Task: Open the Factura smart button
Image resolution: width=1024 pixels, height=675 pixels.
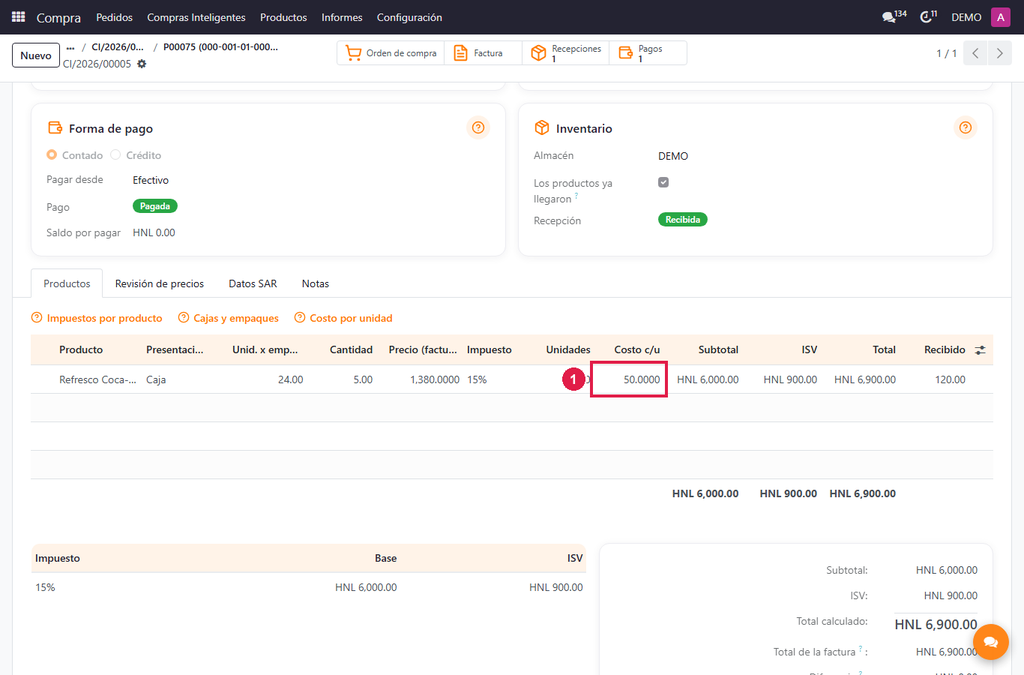Action: (483, 53)
